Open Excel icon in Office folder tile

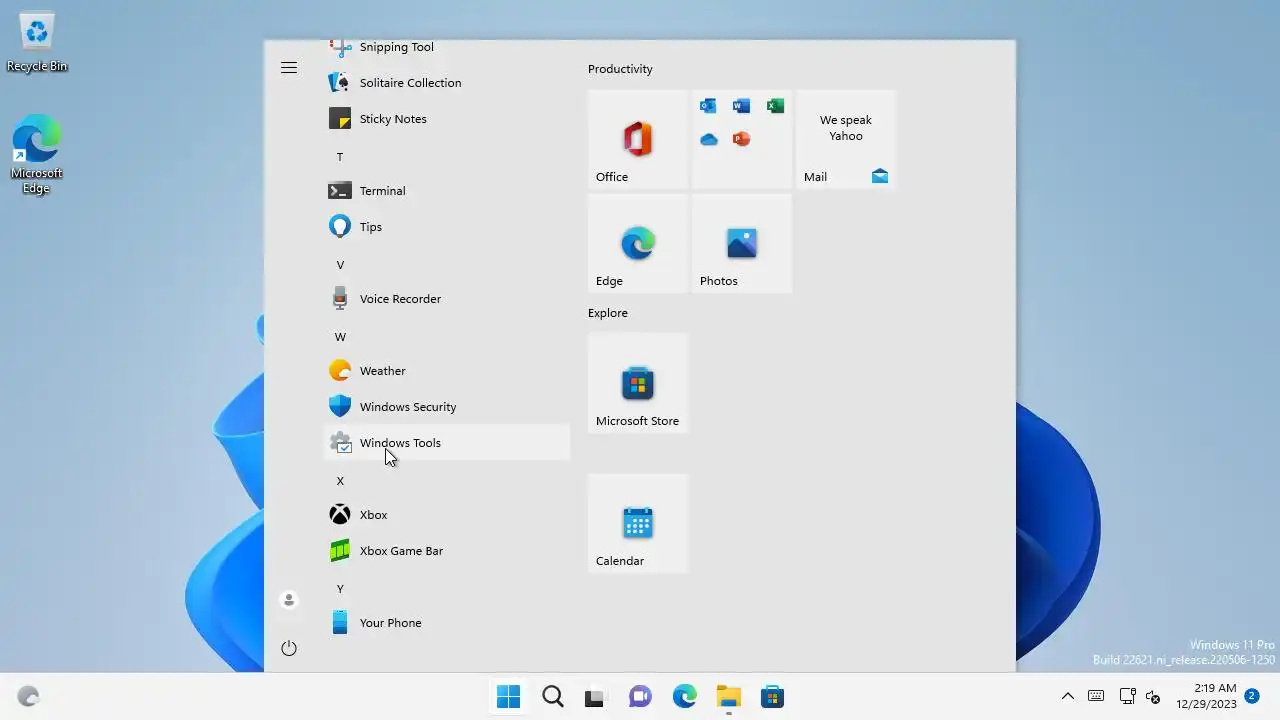coord(775,106)
